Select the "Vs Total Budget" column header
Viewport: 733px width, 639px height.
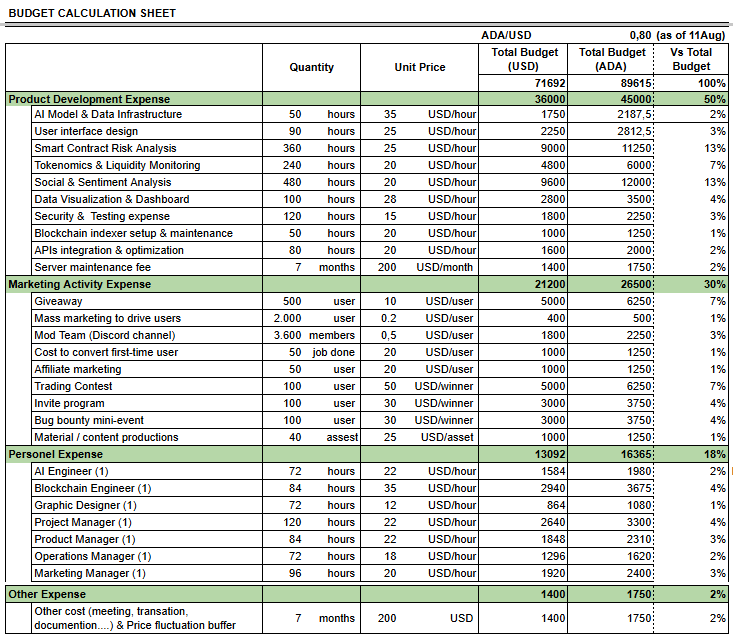tap(691, 59)
